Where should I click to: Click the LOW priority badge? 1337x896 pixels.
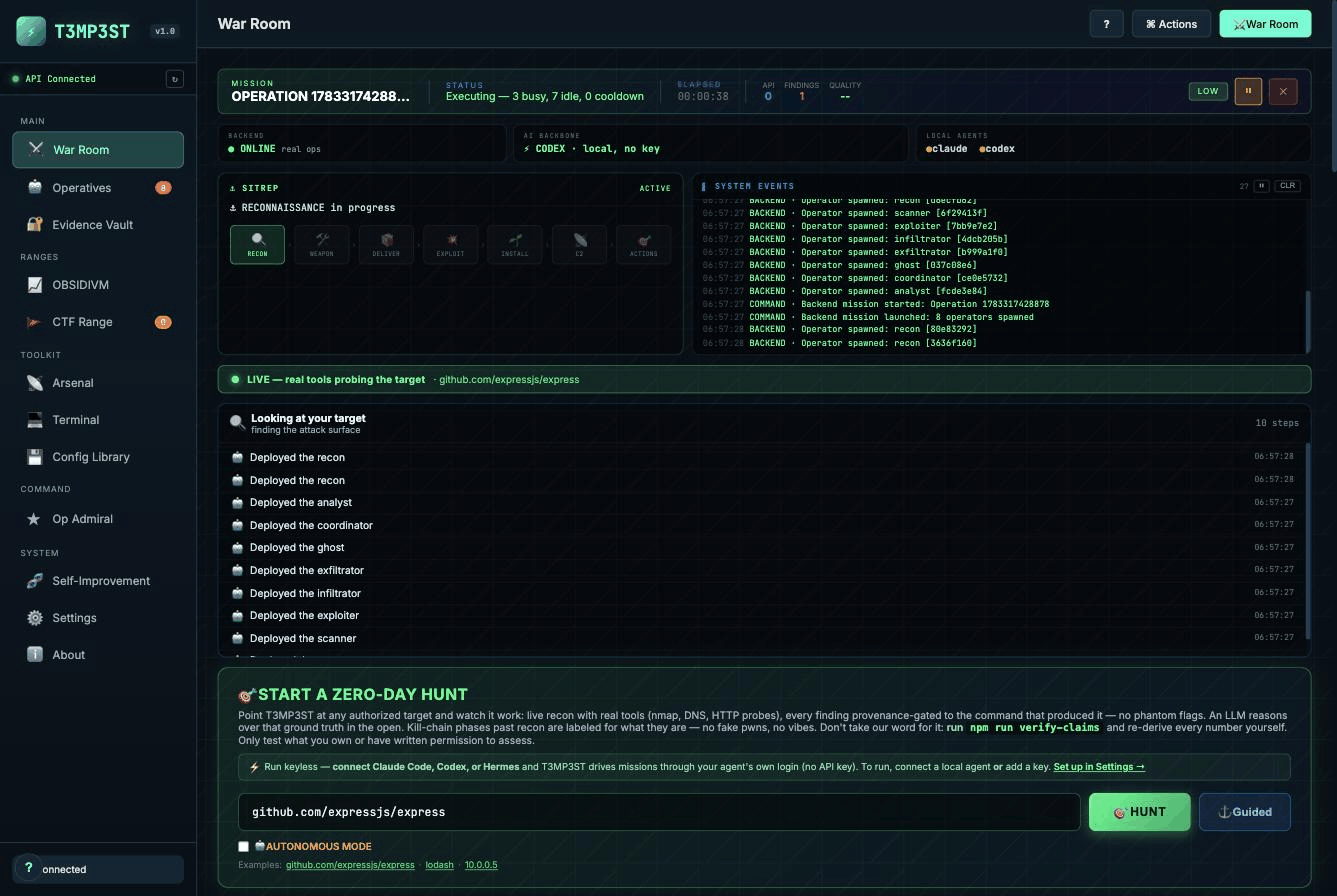[x=1208, y=91]
